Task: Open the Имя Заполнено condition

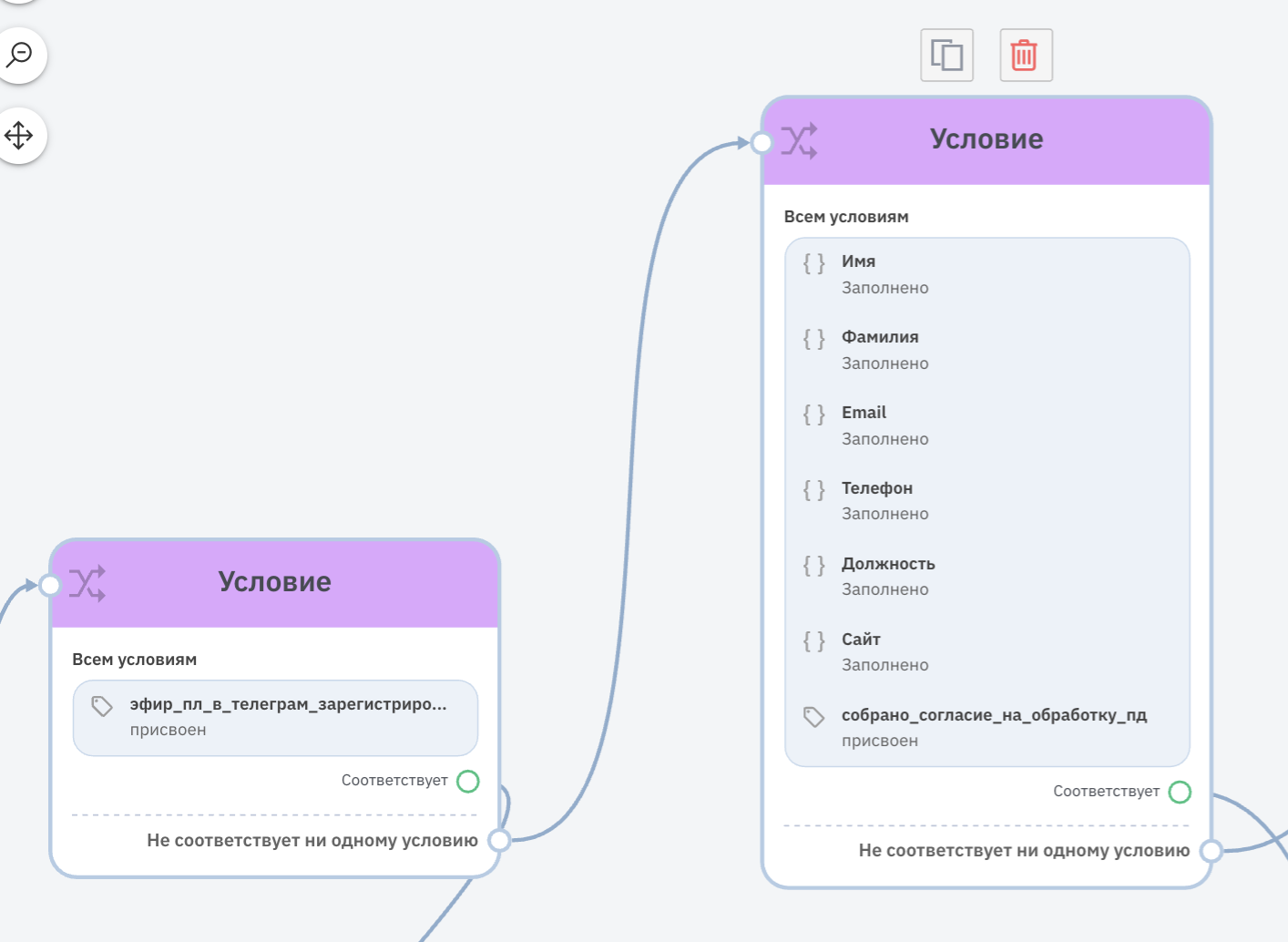Action: click(x=987, y=274)
